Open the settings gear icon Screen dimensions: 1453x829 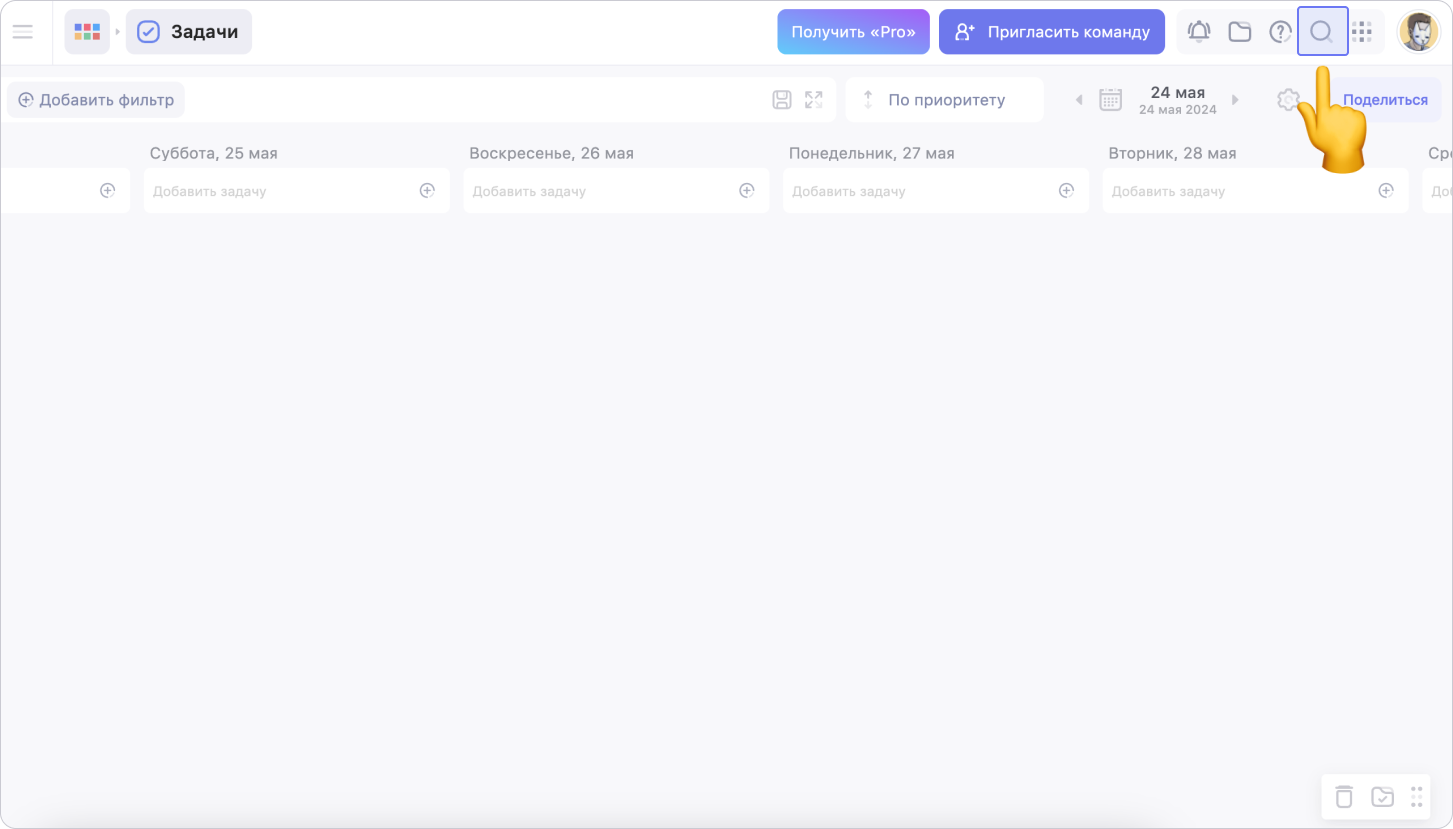(1287, 100)
